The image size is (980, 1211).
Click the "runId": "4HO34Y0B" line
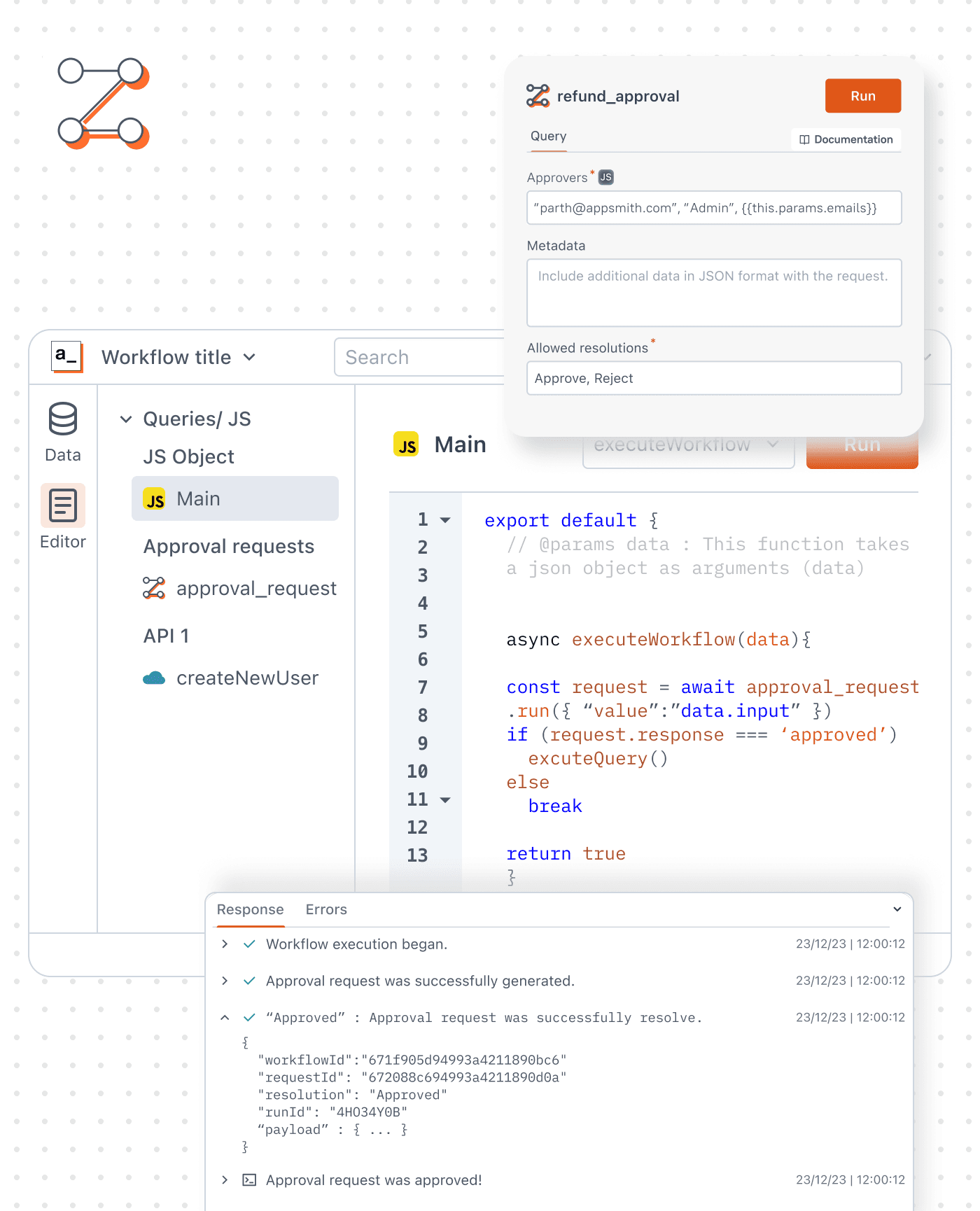pyautogui.click(x=332, y=1112)
